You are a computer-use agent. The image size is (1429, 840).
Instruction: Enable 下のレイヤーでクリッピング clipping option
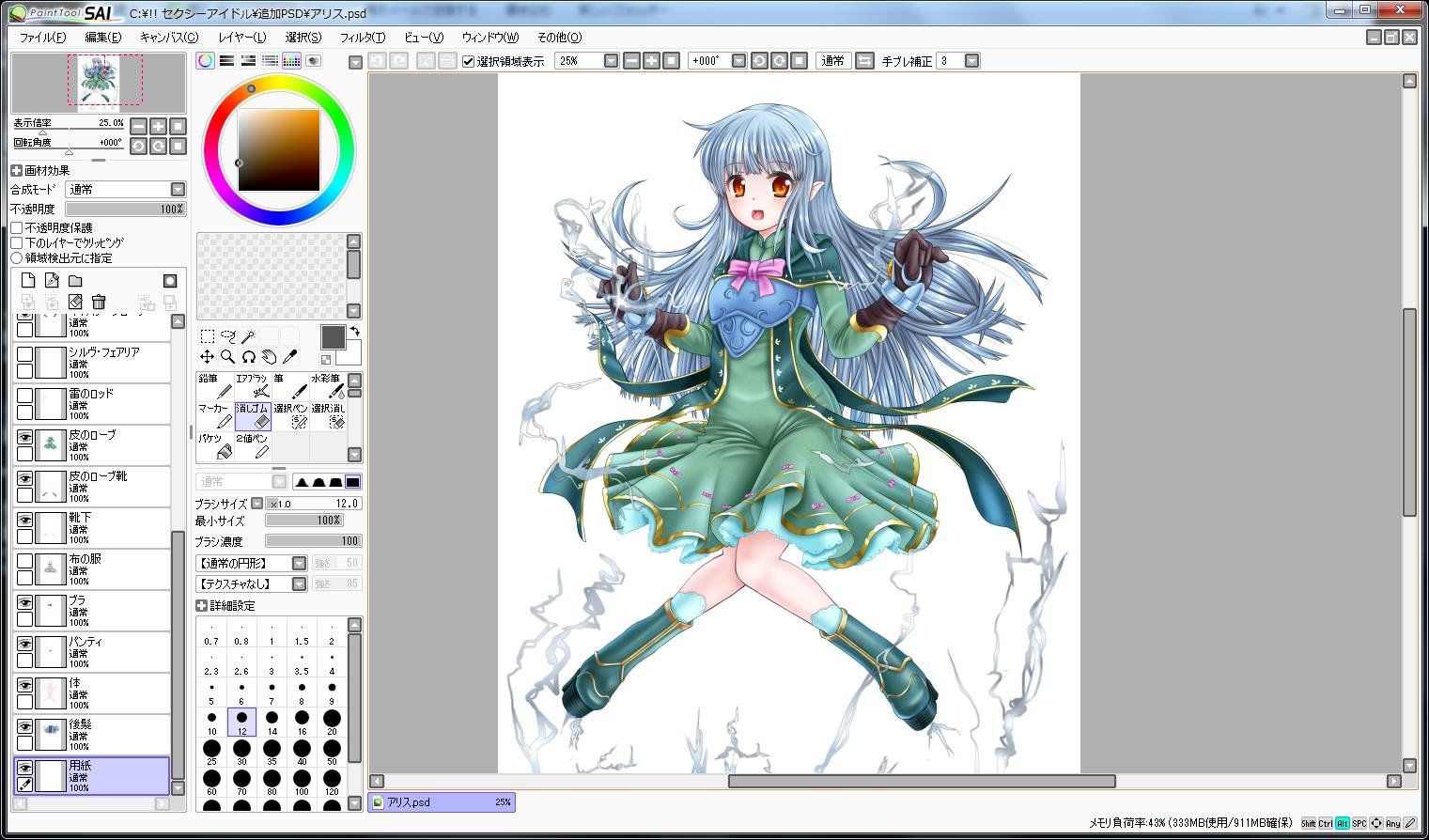tap(17, 243)
